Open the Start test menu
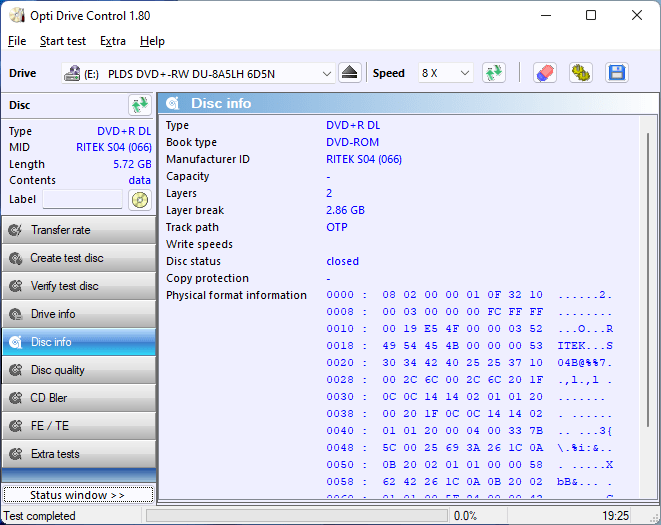The image size is (661, 525). pos(63,41)
